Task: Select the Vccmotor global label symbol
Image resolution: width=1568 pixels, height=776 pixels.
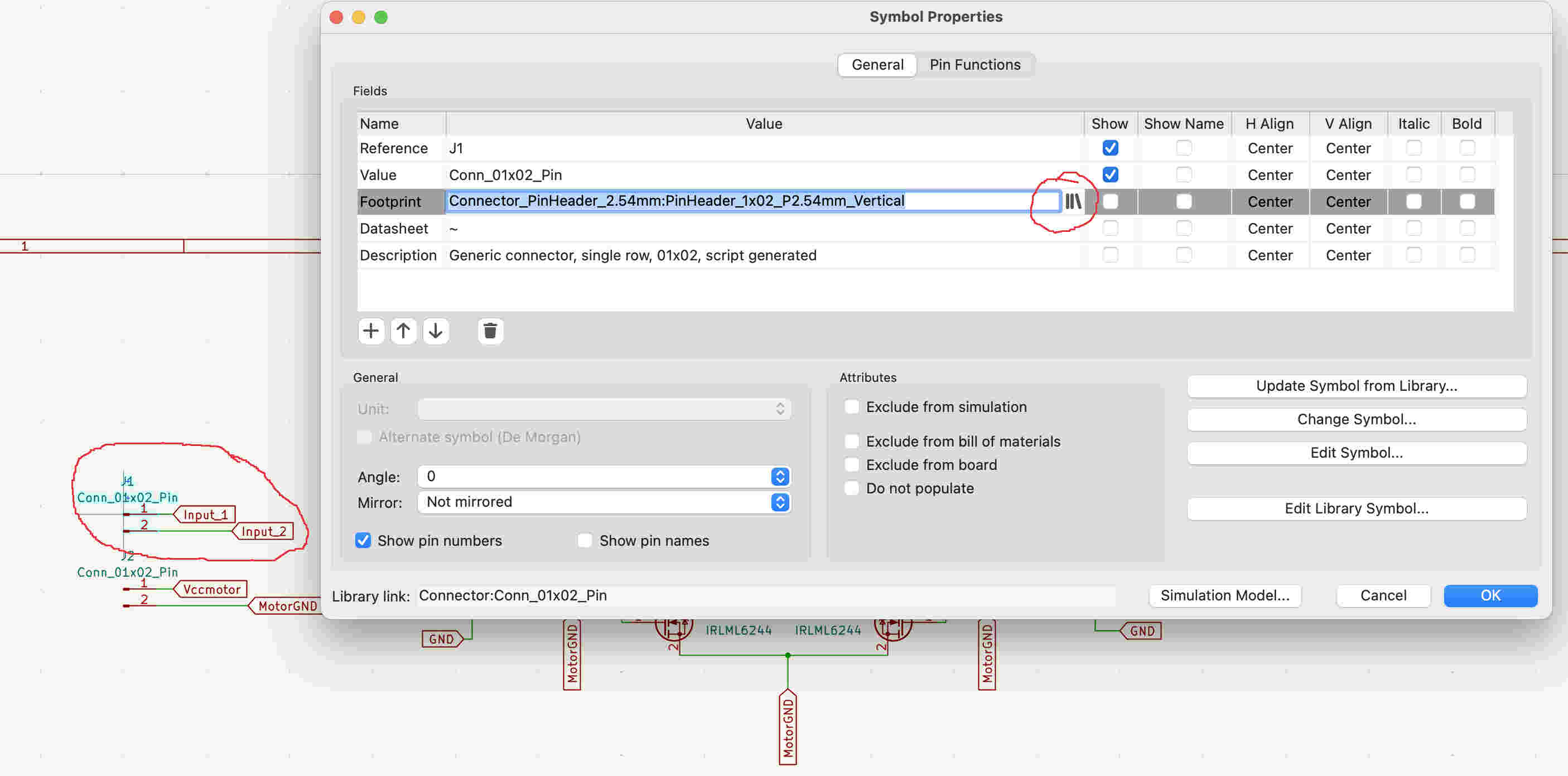Action: click(x=211, y=589)
